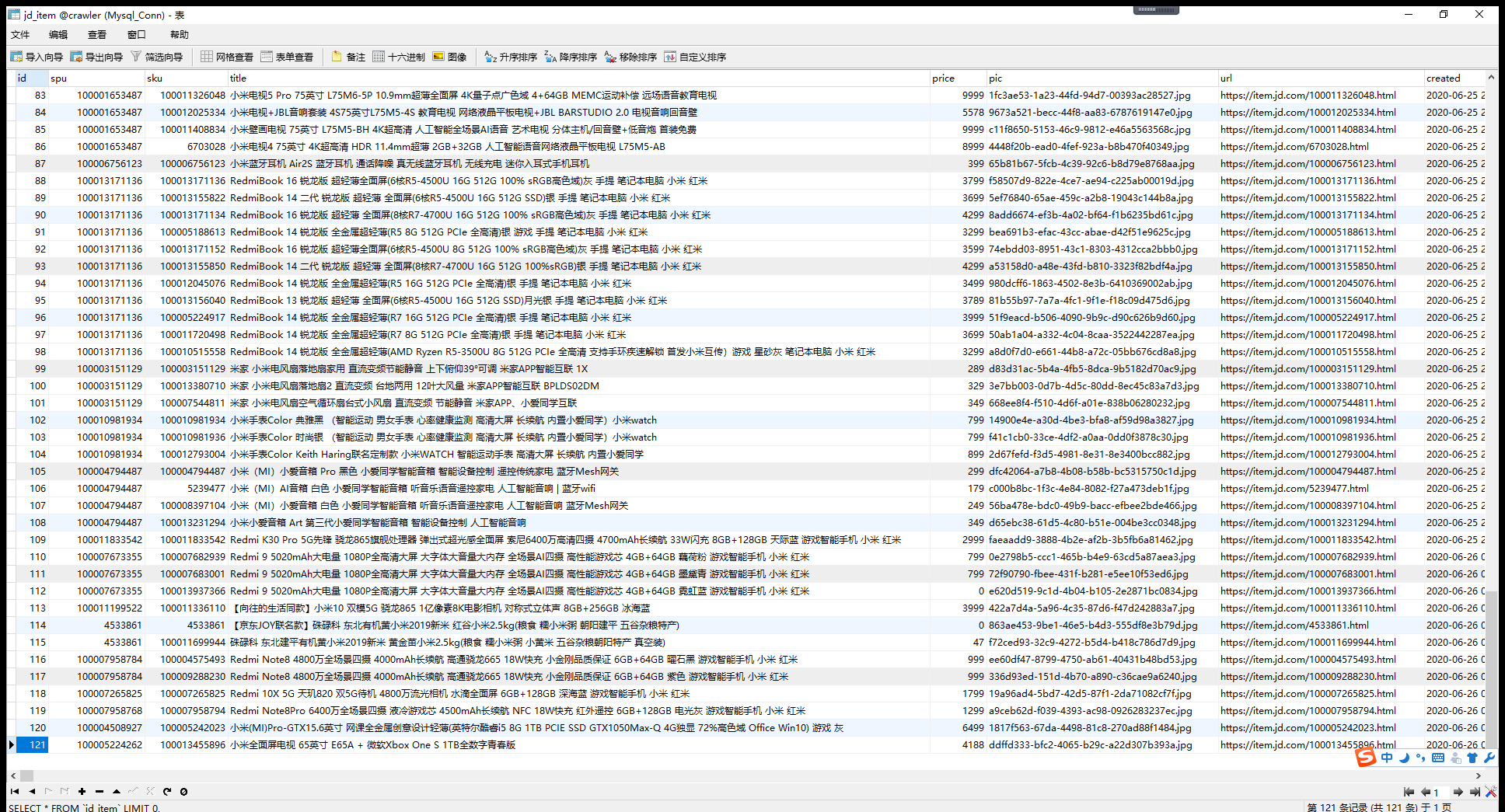Open Sogou wrench toolbox icon

(x=1489, y=758)
